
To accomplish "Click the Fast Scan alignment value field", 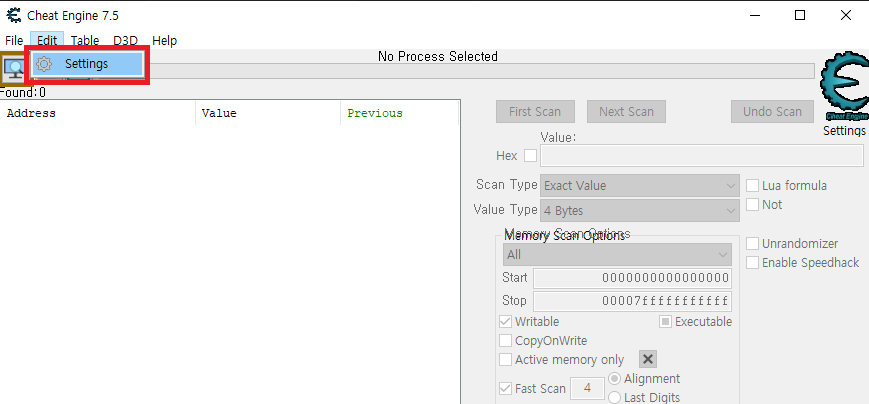I will 587,388.
